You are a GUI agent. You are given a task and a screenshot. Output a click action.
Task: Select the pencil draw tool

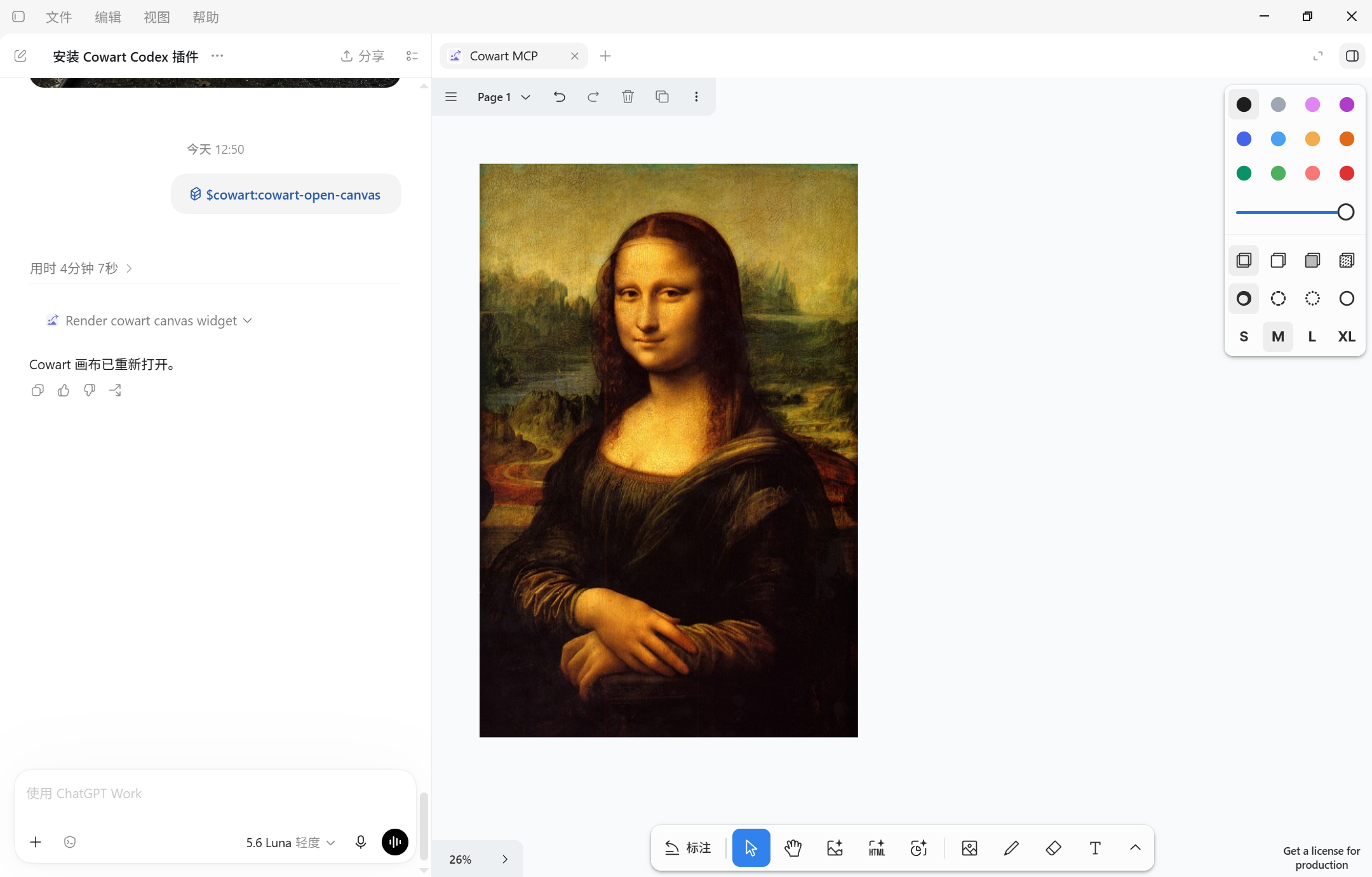pos(1011,848)
